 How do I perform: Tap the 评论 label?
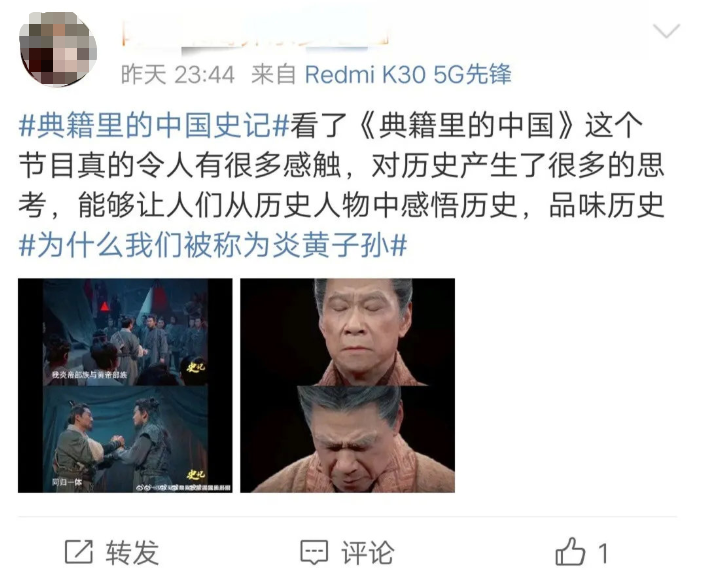pos(368,552)
